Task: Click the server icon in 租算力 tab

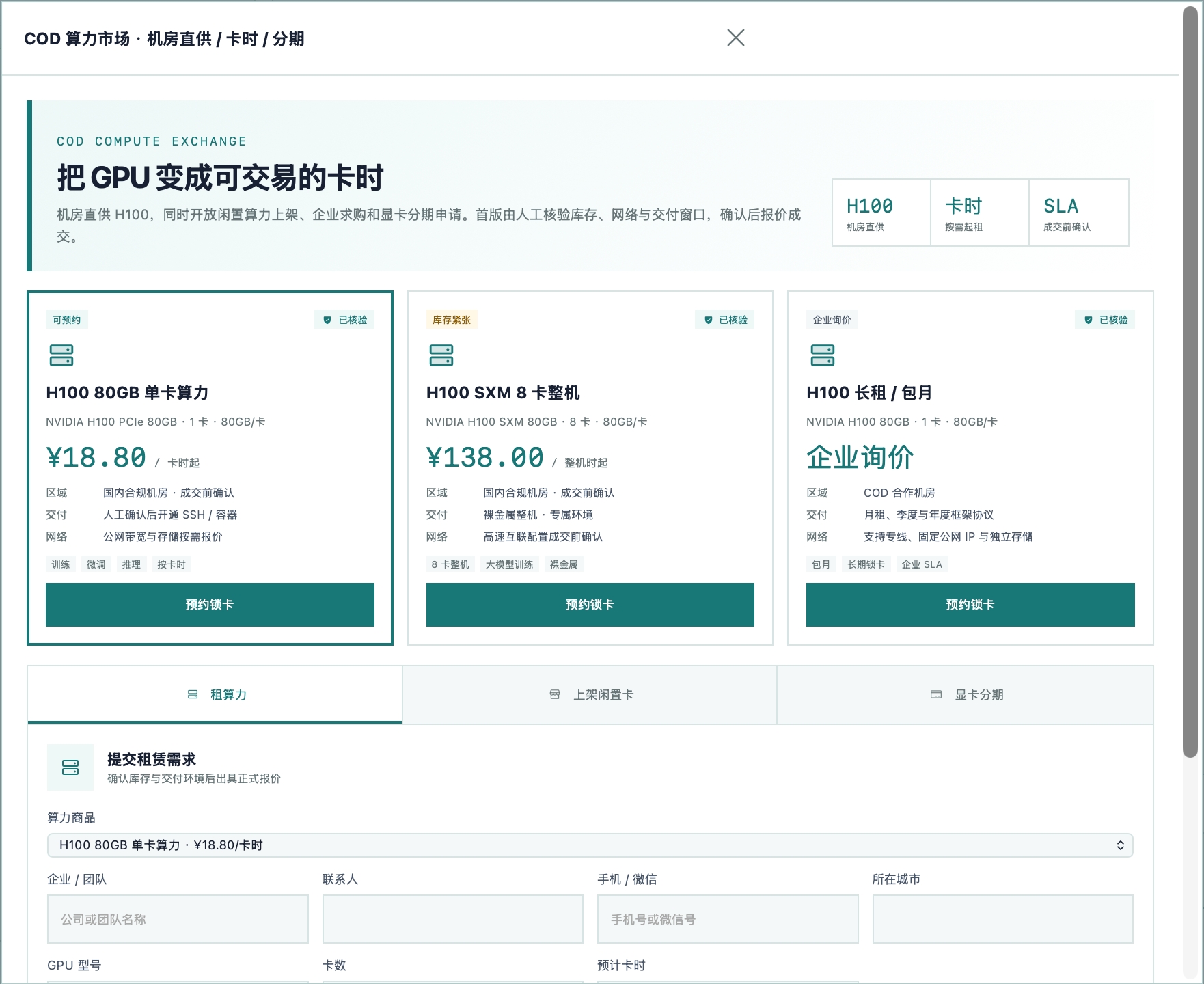Action: (193, 694)
